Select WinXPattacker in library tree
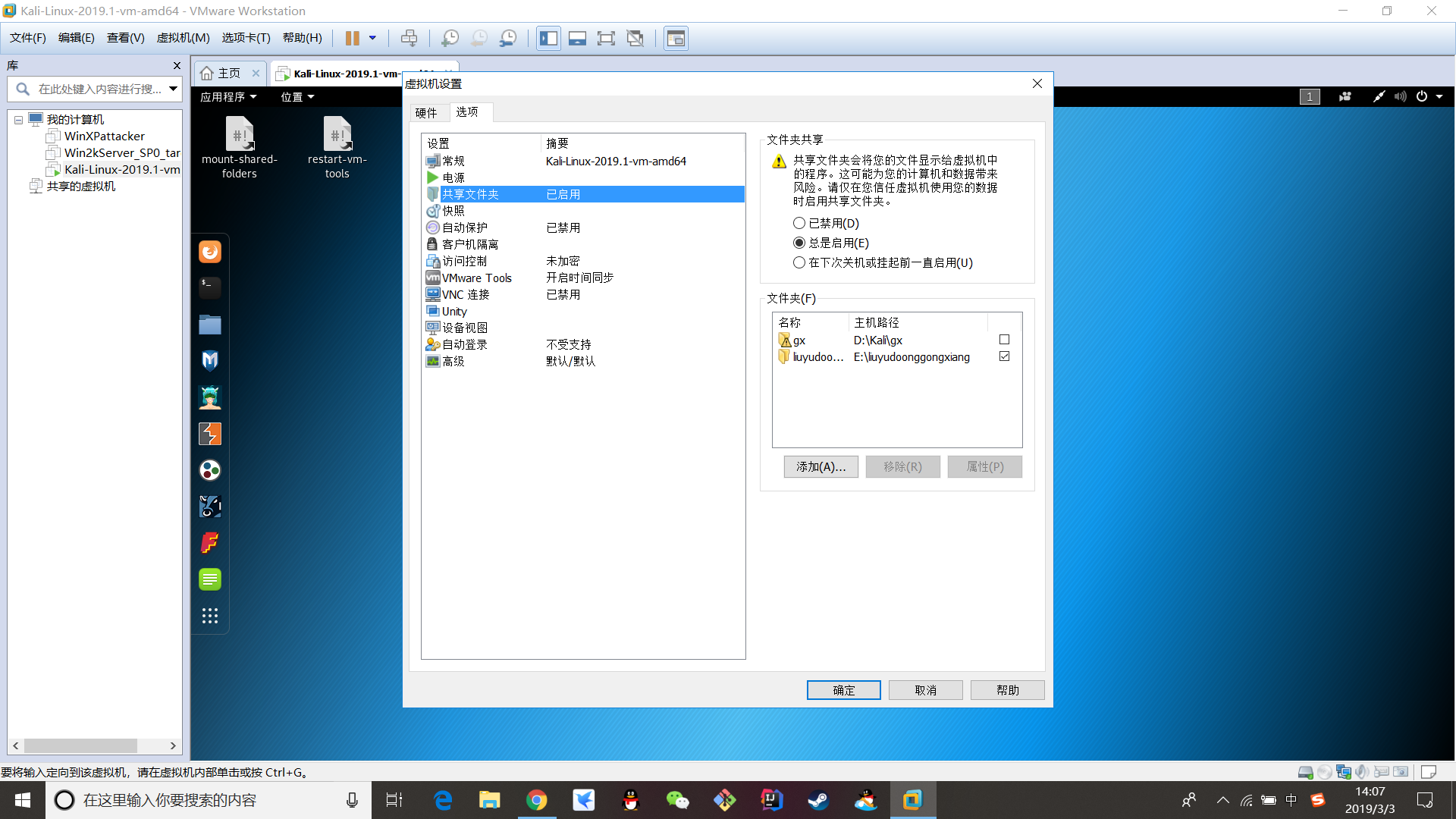The image size is (1456, 819). [104, 136]
